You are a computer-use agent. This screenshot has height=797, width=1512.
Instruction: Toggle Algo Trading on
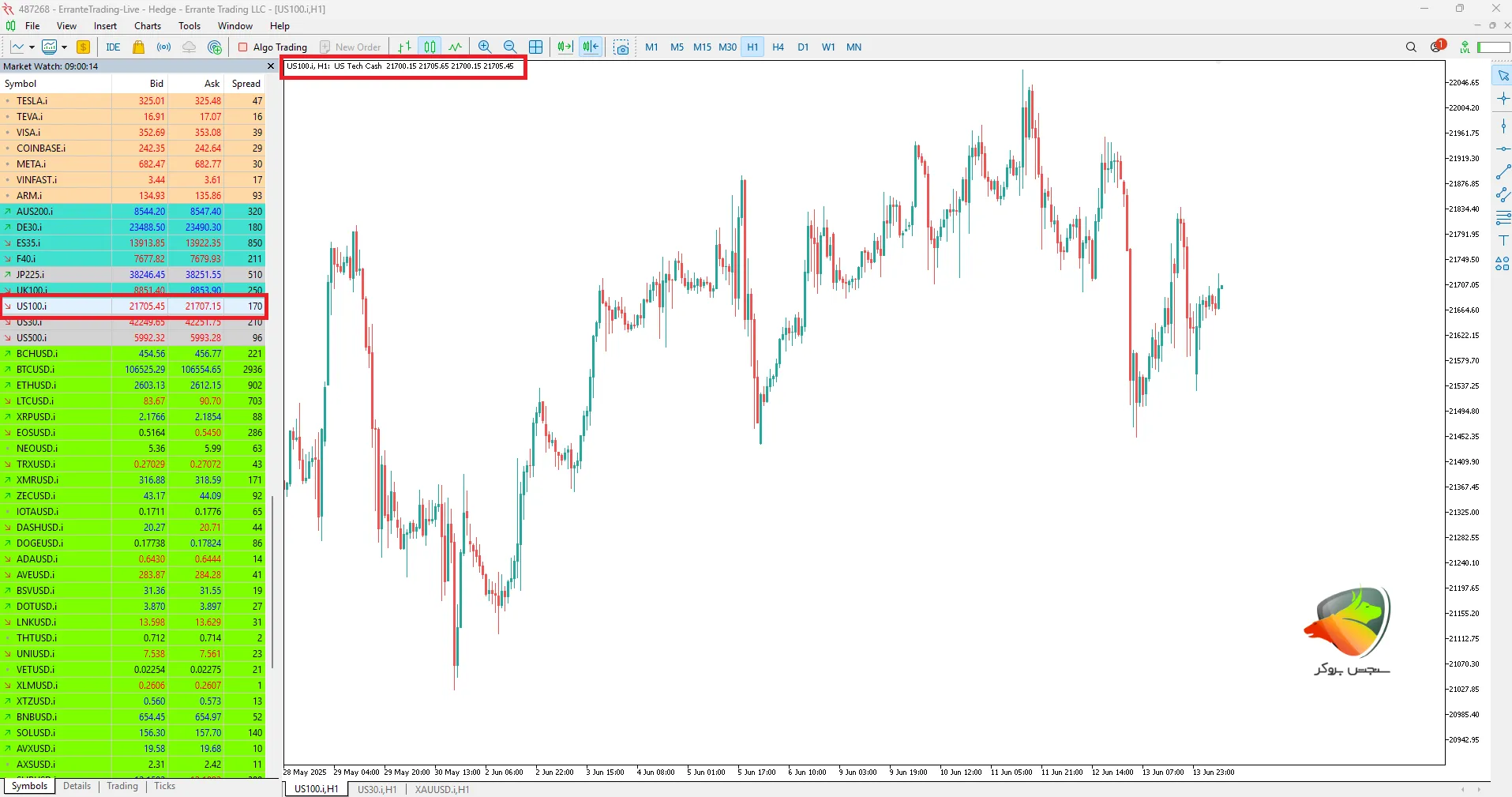pos(272,47)
